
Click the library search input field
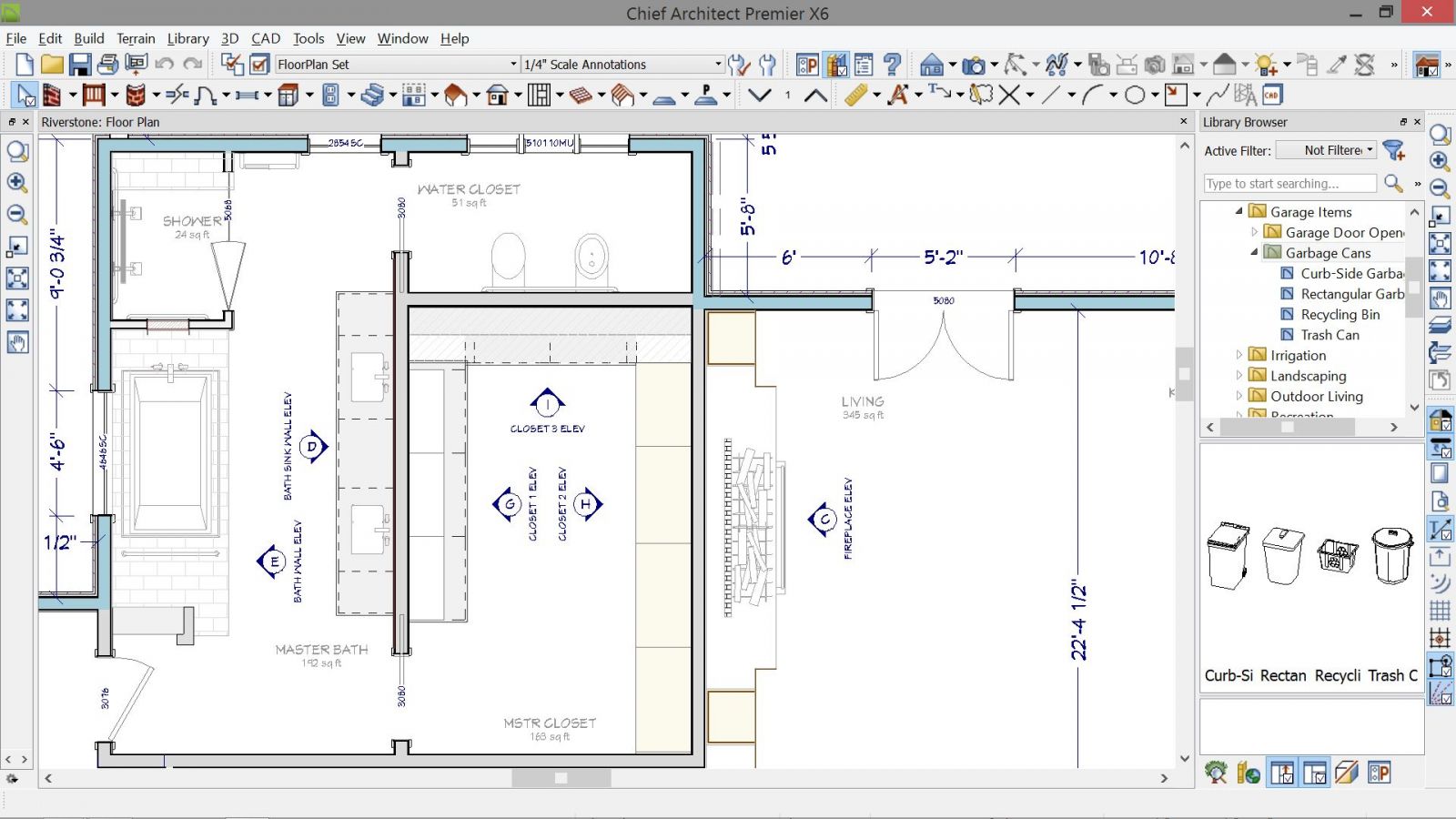click(x=1289, y=184)
